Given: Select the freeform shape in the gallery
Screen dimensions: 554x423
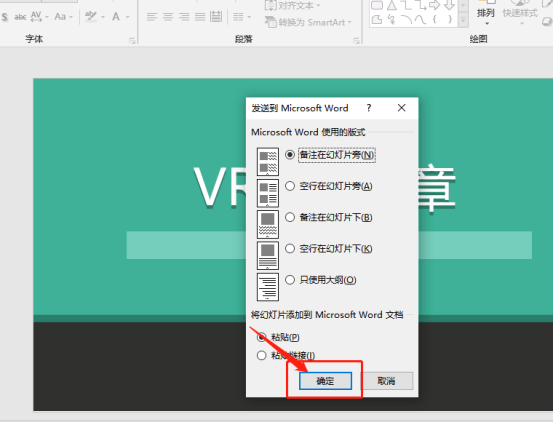Looking at the screenshot, I should (377, 19).
